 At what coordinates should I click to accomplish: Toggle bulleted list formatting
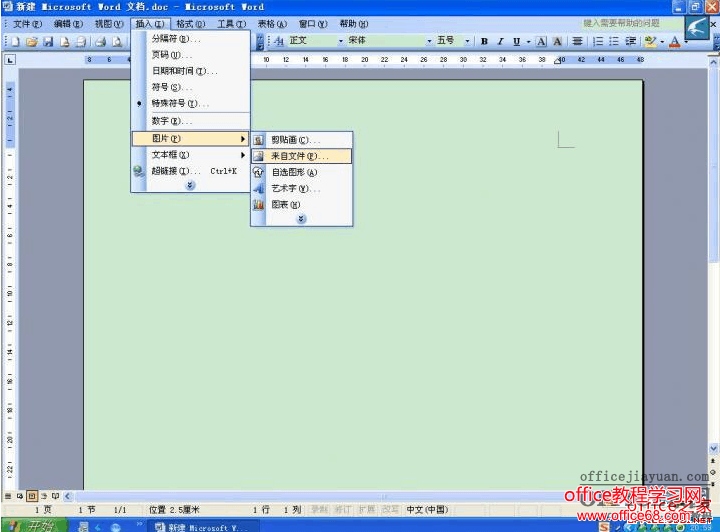614,41
